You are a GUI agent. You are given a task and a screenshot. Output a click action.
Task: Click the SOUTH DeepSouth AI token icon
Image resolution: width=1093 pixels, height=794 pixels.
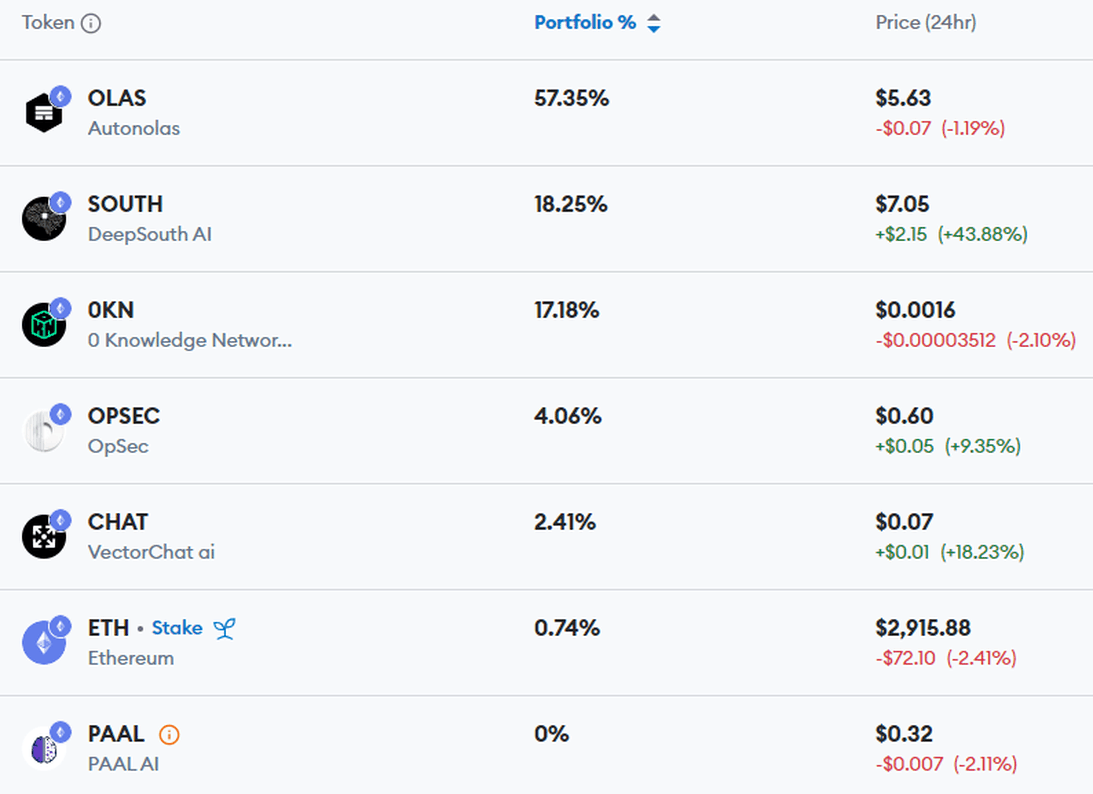click(44, 218)
